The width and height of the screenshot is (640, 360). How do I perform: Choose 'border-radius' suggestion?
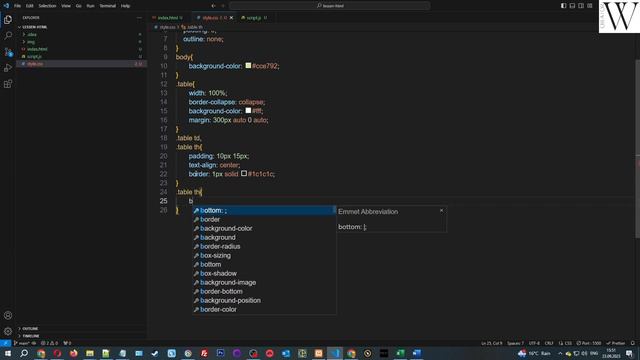[x=264, y=247]
